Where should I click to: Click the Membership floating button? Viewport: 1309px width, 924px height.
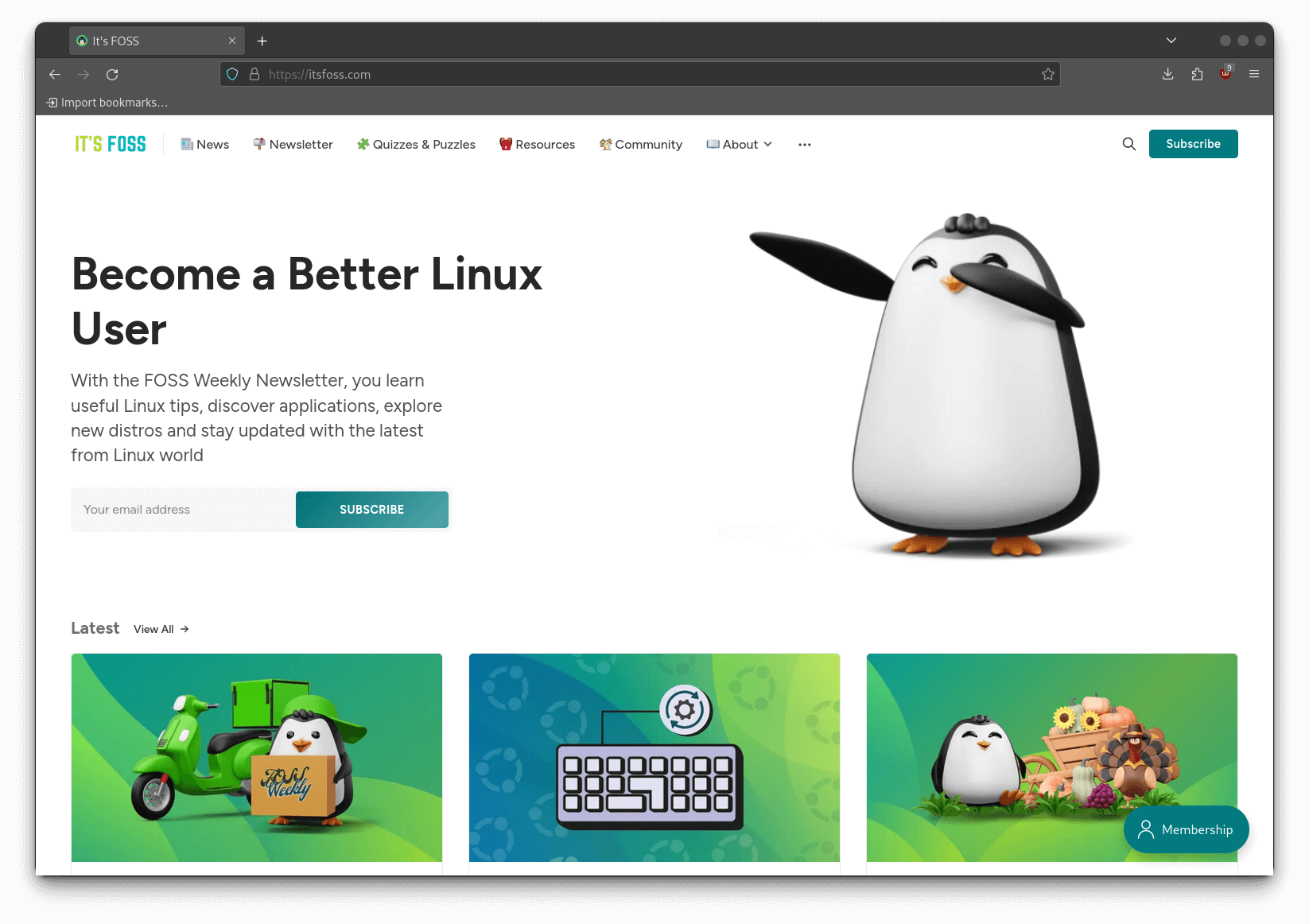pyautogui.click(x=1186, y=829)
